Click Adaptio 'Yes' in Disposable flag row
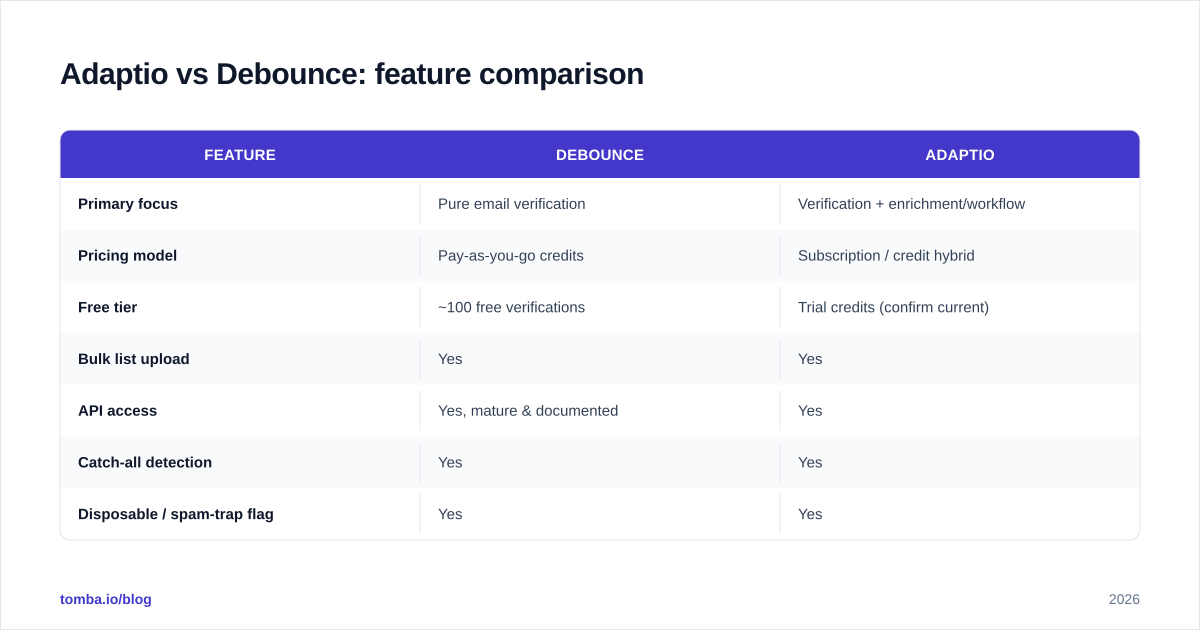The height and width of the screenshot is (630, 1200). [x=810, y=514]
